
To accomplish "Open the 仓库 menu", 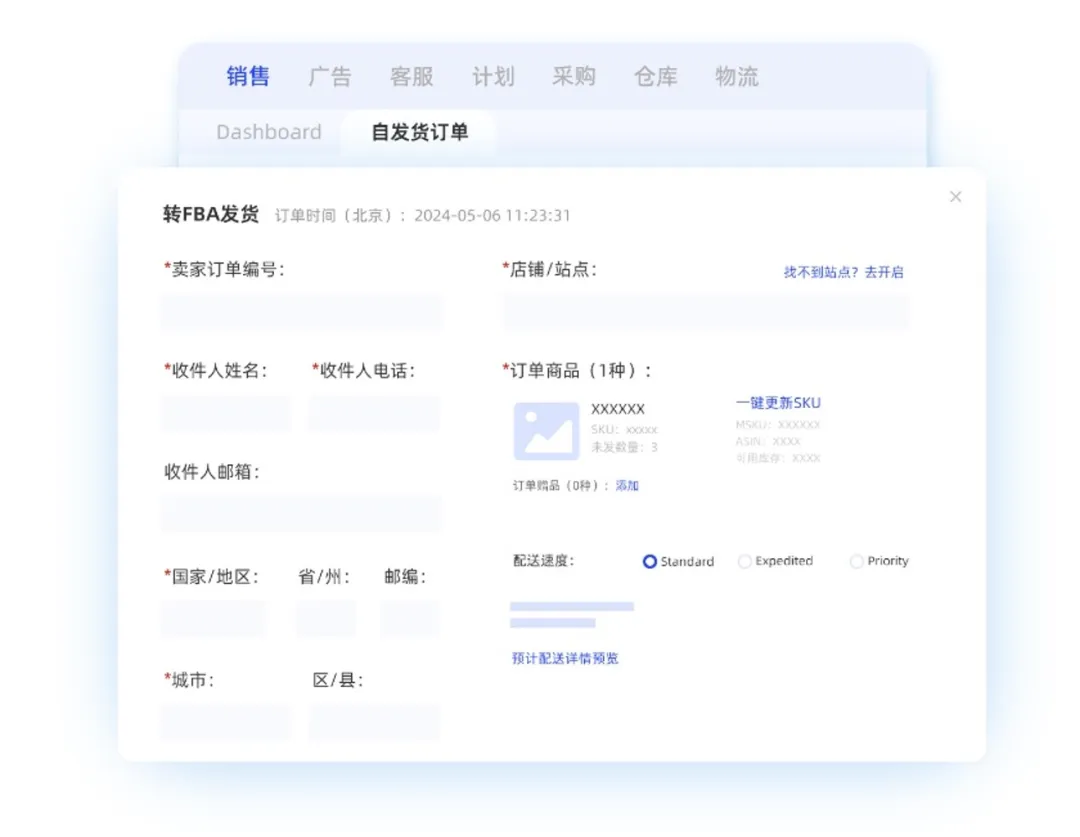I will pyautogui.click(x=655, y=77).
